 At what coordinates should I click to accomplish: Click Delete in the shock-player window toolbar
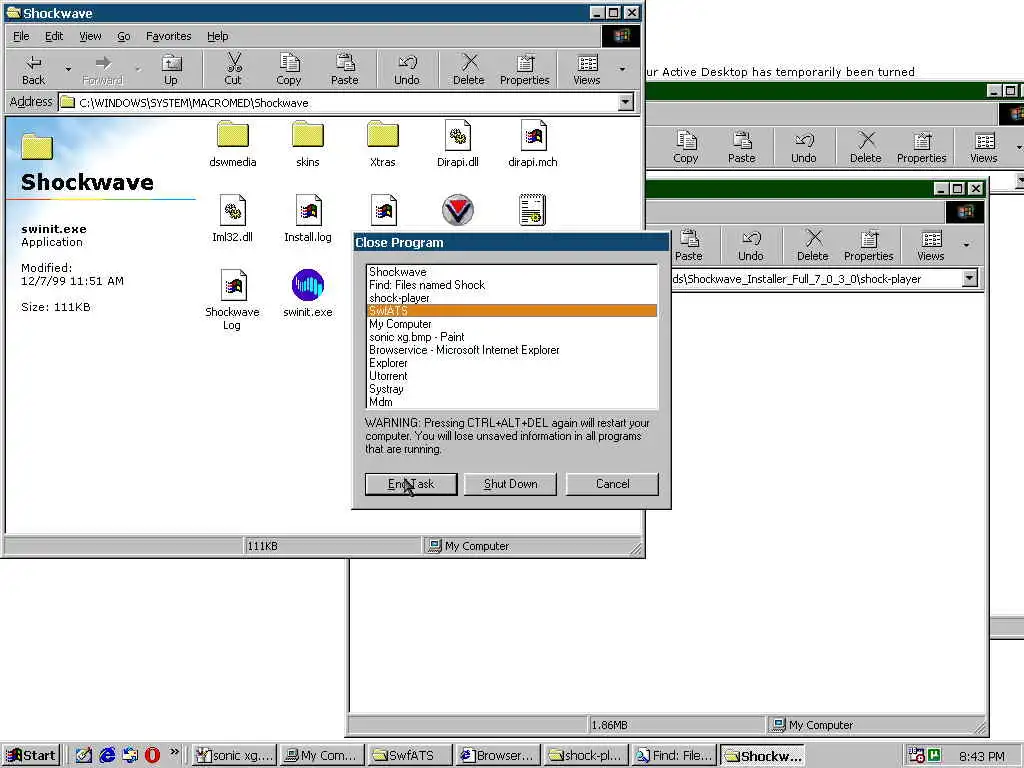point(812,246)
